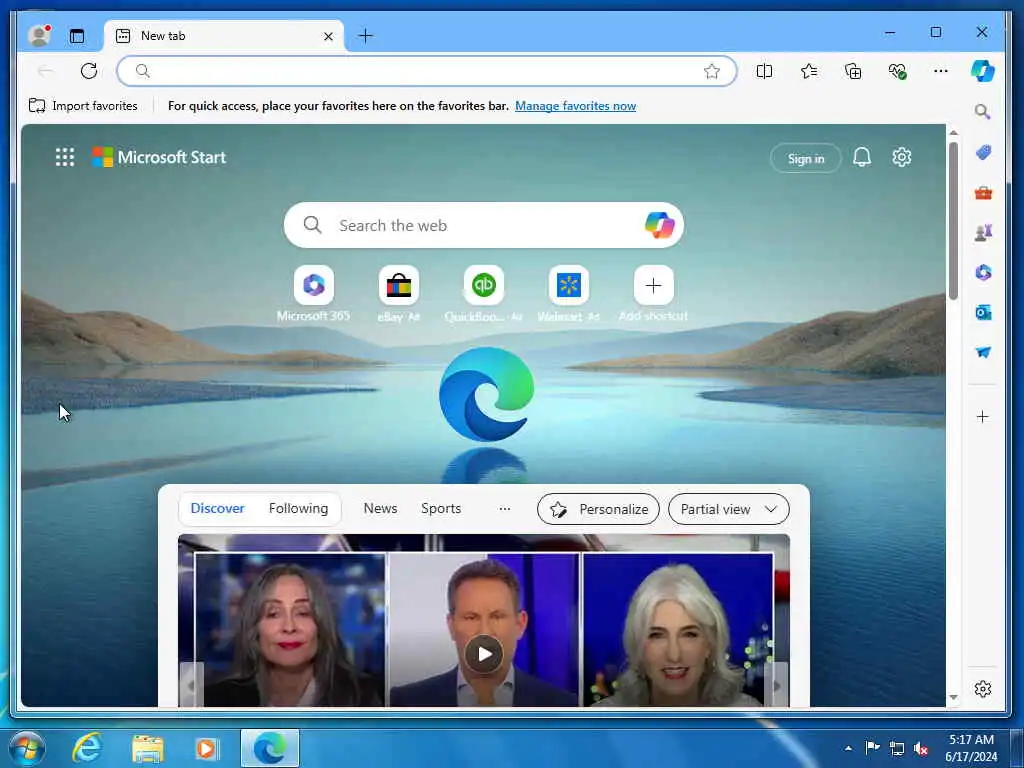The image size is (1024, 768).
Task: Open sidebar settings gear
Action: [x=983, y=689]
